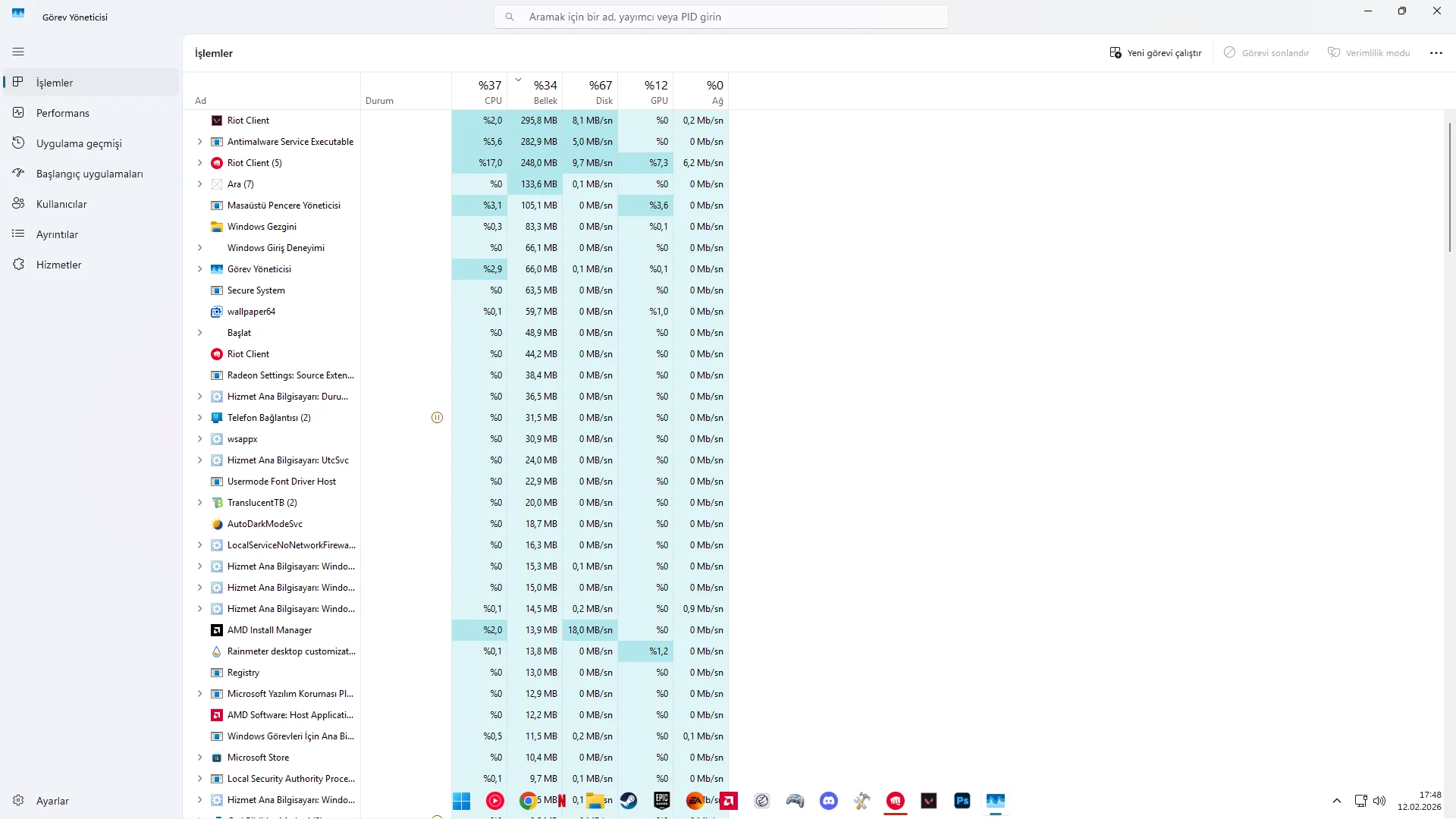Sort processes by the CPU column header
Viewport: 1456px width, 819px height.
click(489, 91)
